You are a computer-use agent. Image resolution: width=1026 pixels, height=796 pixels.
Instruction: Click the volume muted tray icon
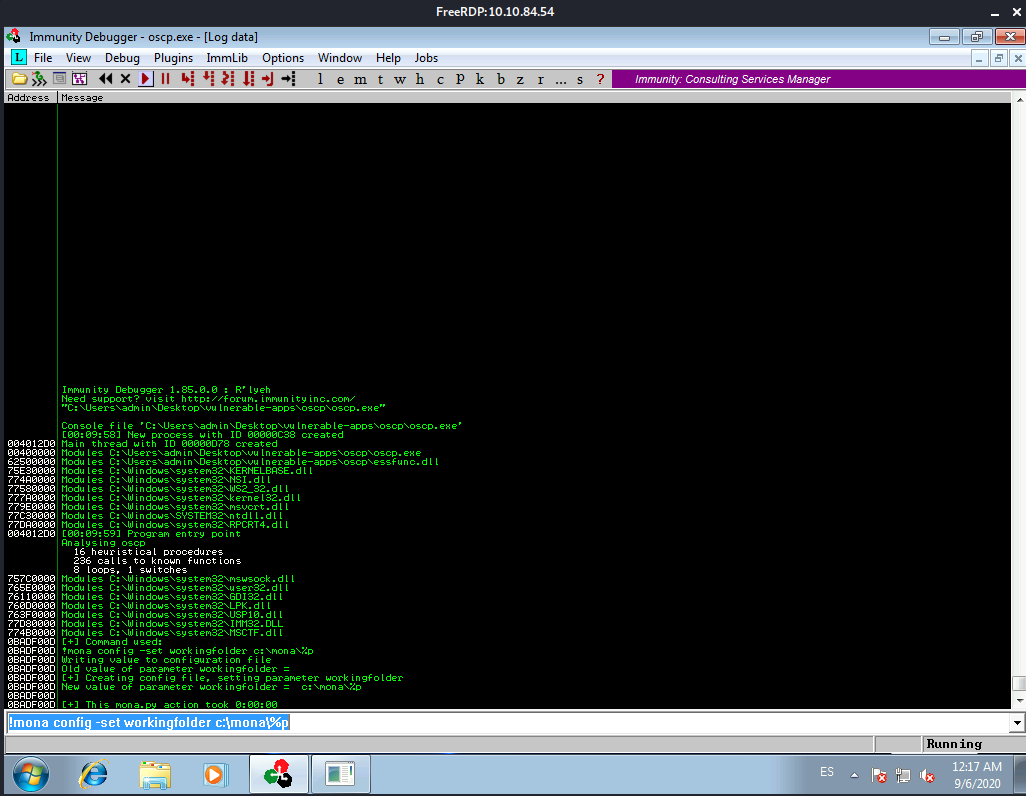[x=927, y=776]
